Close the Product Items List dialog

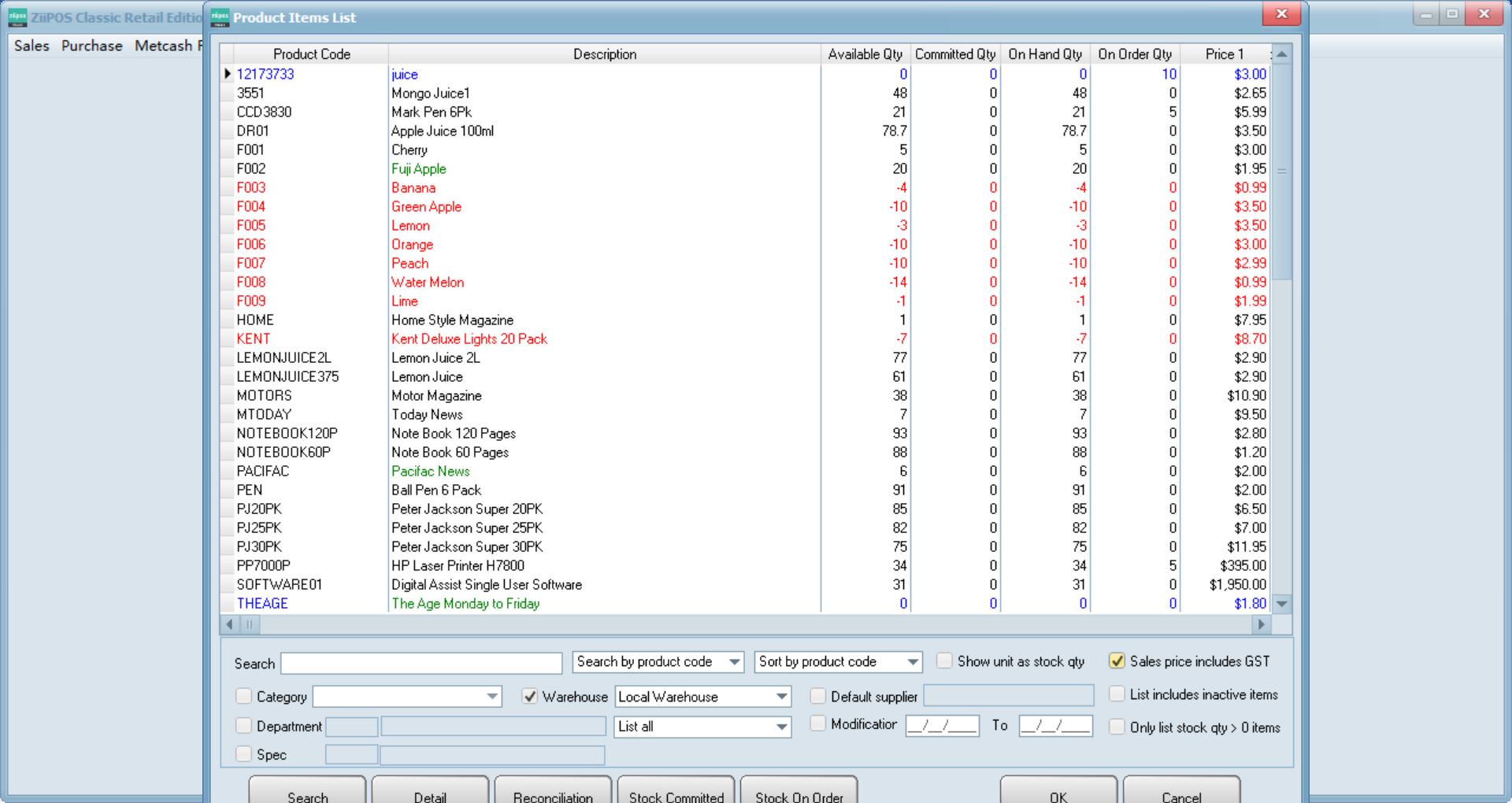pyautogui.click(x=1281, y=14)
